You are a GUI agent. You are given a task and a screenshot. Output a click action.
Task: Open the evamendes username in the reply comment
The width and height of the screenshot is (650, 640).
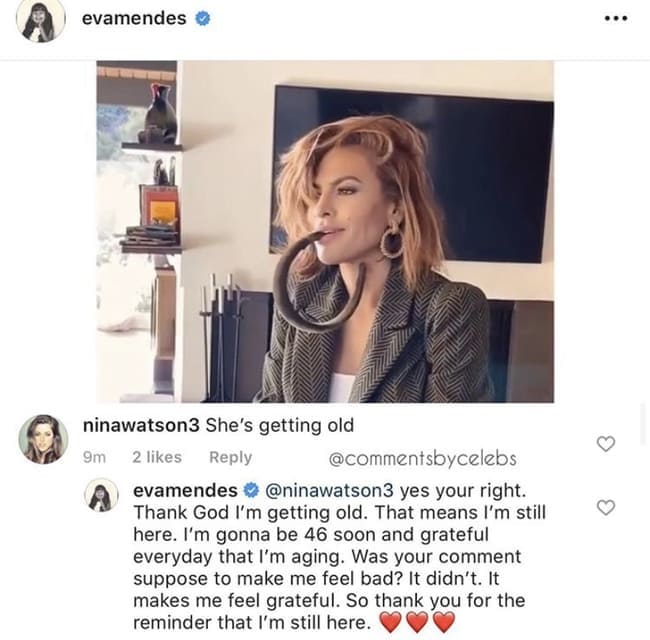click(185, 490)
